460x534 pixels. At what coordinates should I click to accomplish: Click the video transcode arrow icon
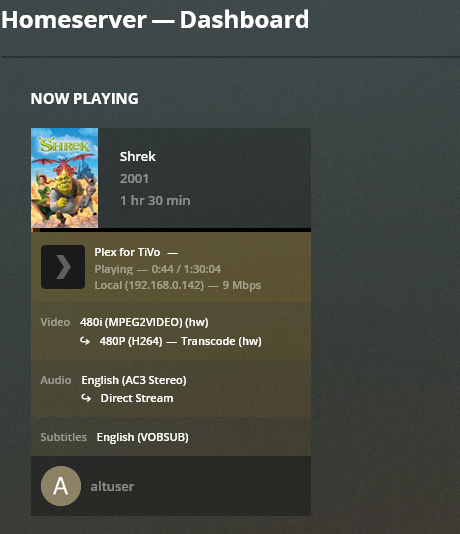pos(85,341)
